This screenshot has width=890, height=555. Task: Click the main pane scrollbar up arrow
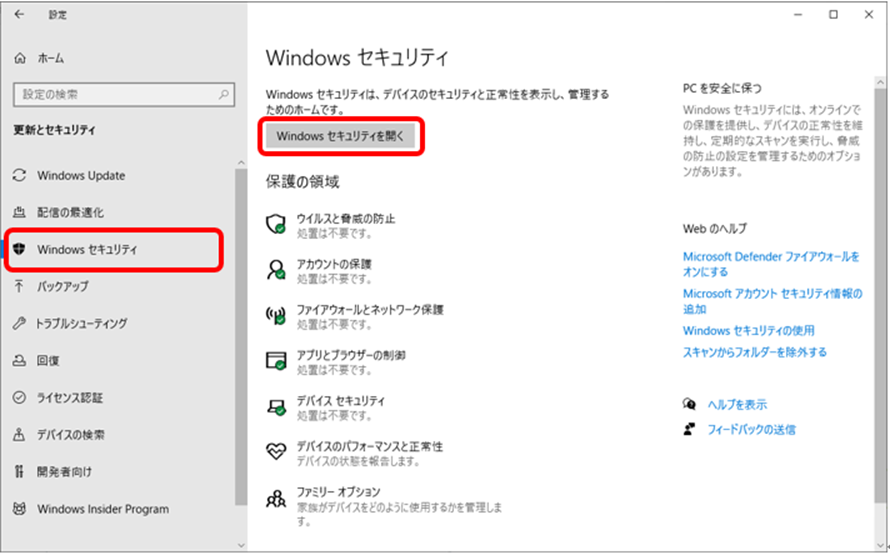point(880,83)
